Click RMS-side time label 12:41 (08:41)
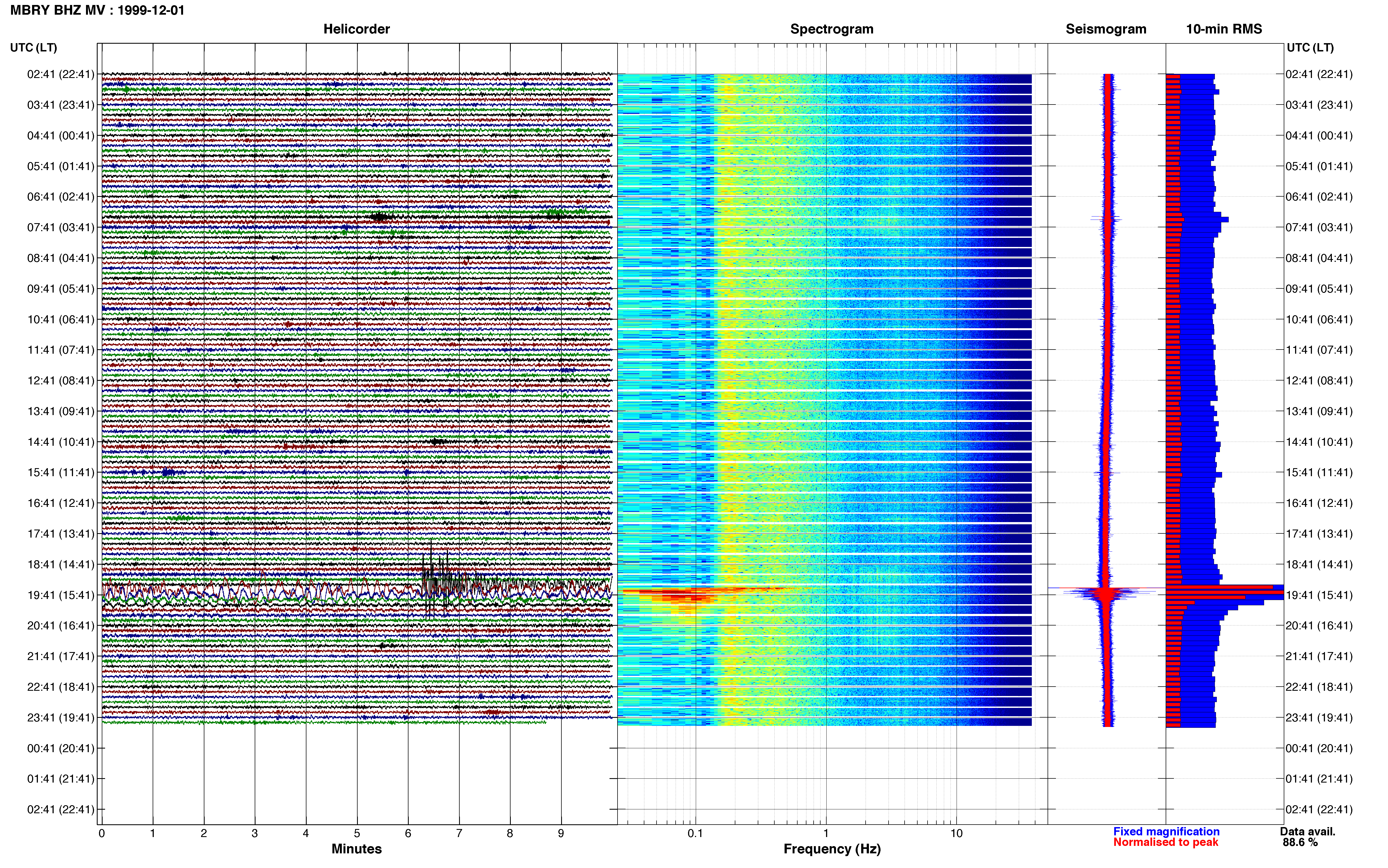Screen dimensions: 1388x868 1319,380
